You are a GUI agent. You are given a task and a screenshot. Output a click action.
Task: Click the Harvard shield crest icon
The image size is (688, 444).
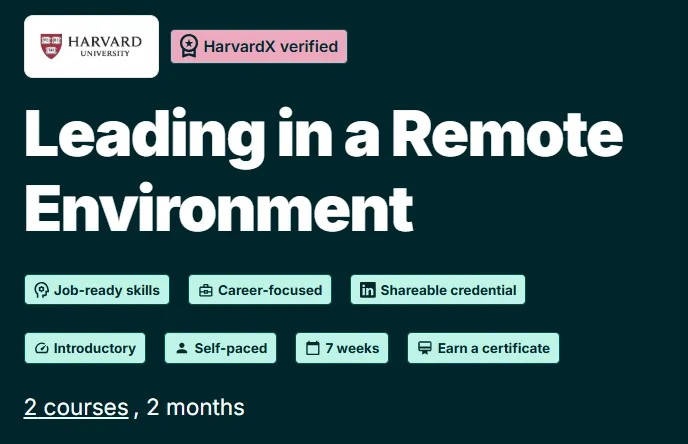click(x=51, y=46)
